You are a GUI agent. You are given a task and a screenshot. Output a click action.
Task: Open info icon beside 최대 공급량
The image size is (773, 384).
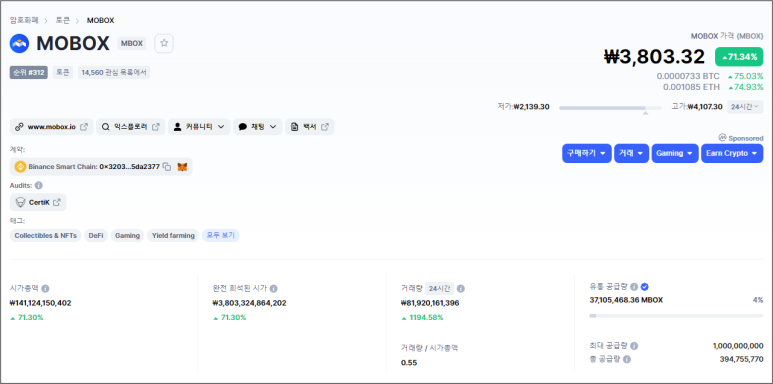(634, 346)
